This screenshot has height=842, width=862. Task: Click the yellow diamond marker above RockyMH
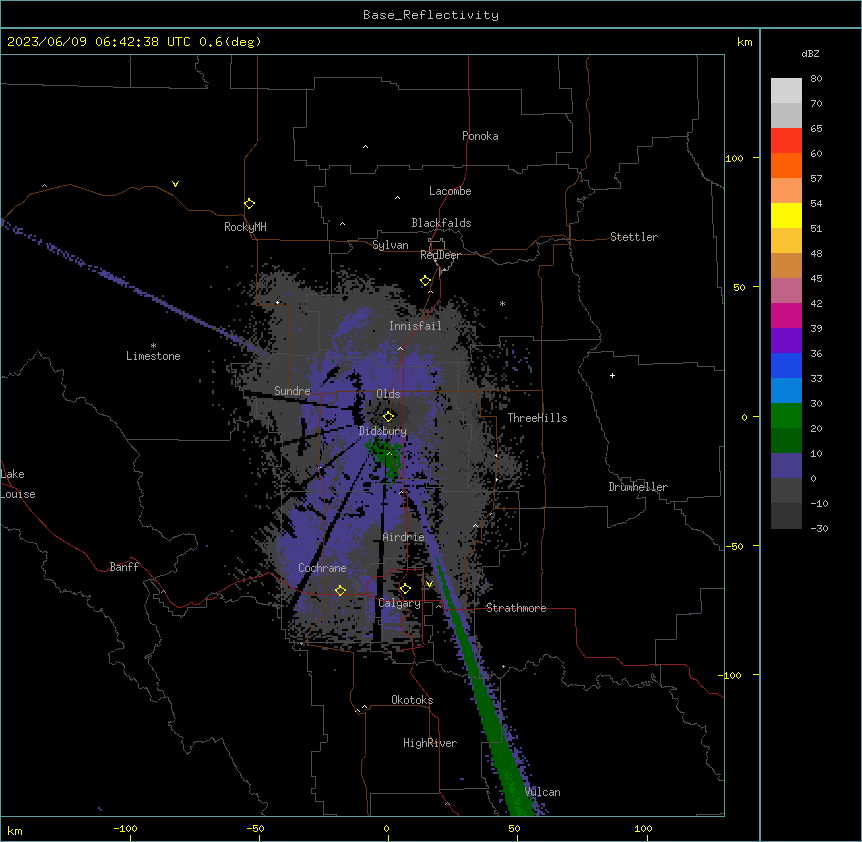[x=250, y=204]
